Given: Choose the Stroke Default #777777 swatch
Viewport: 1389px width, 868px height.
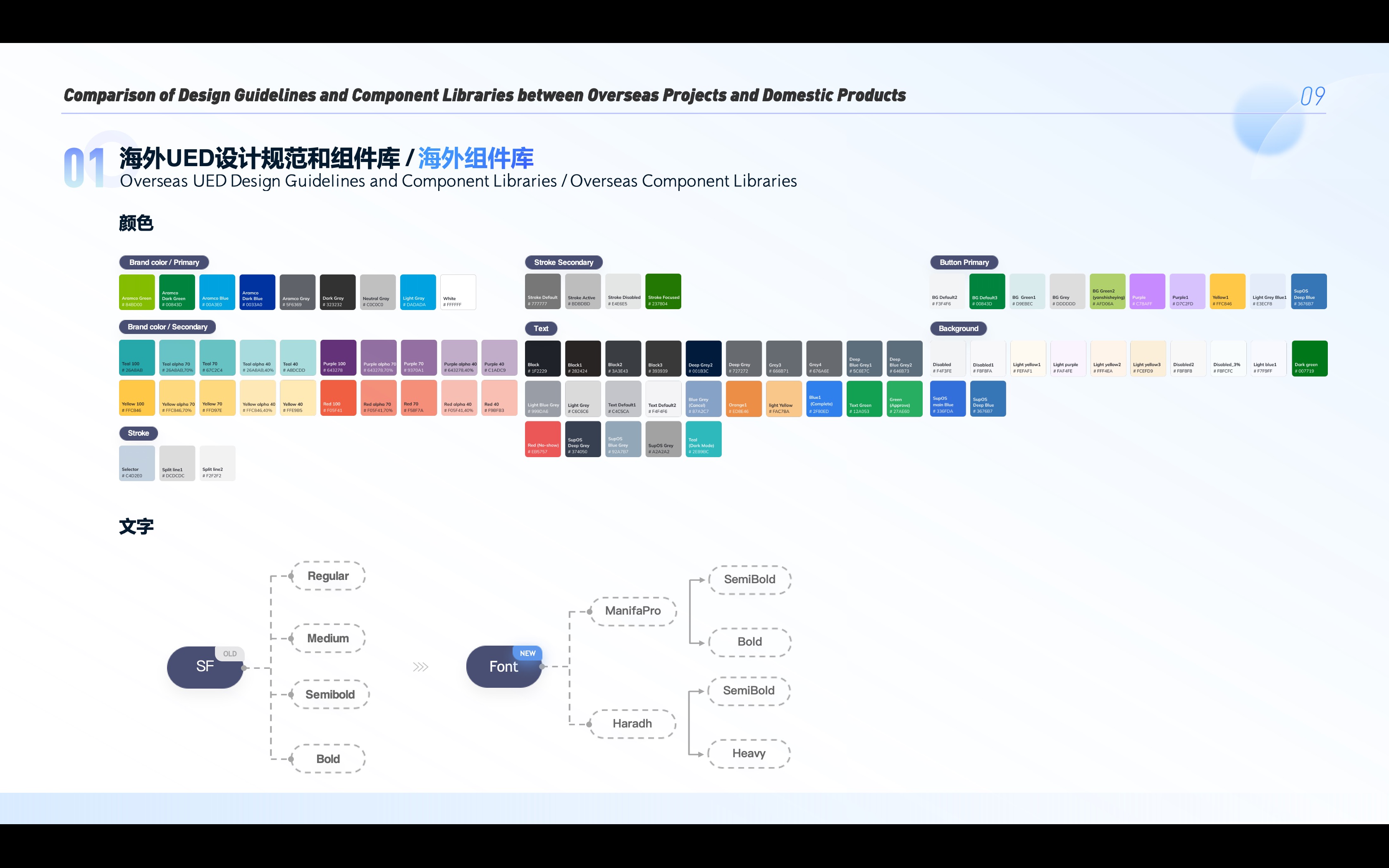Looking at the screenshot, I should point(542,292).
